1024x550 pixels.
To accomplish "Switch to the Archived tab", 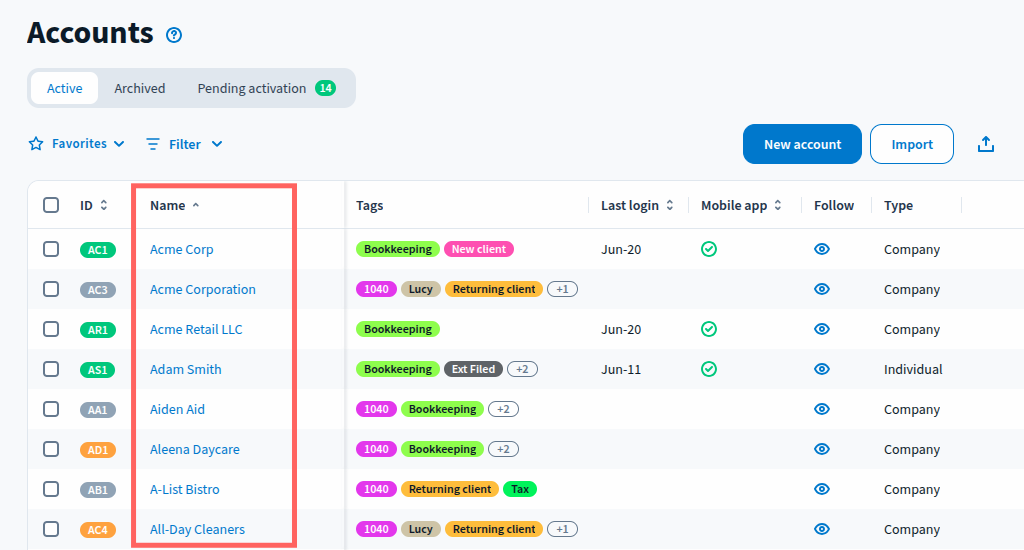I will 139,88.
